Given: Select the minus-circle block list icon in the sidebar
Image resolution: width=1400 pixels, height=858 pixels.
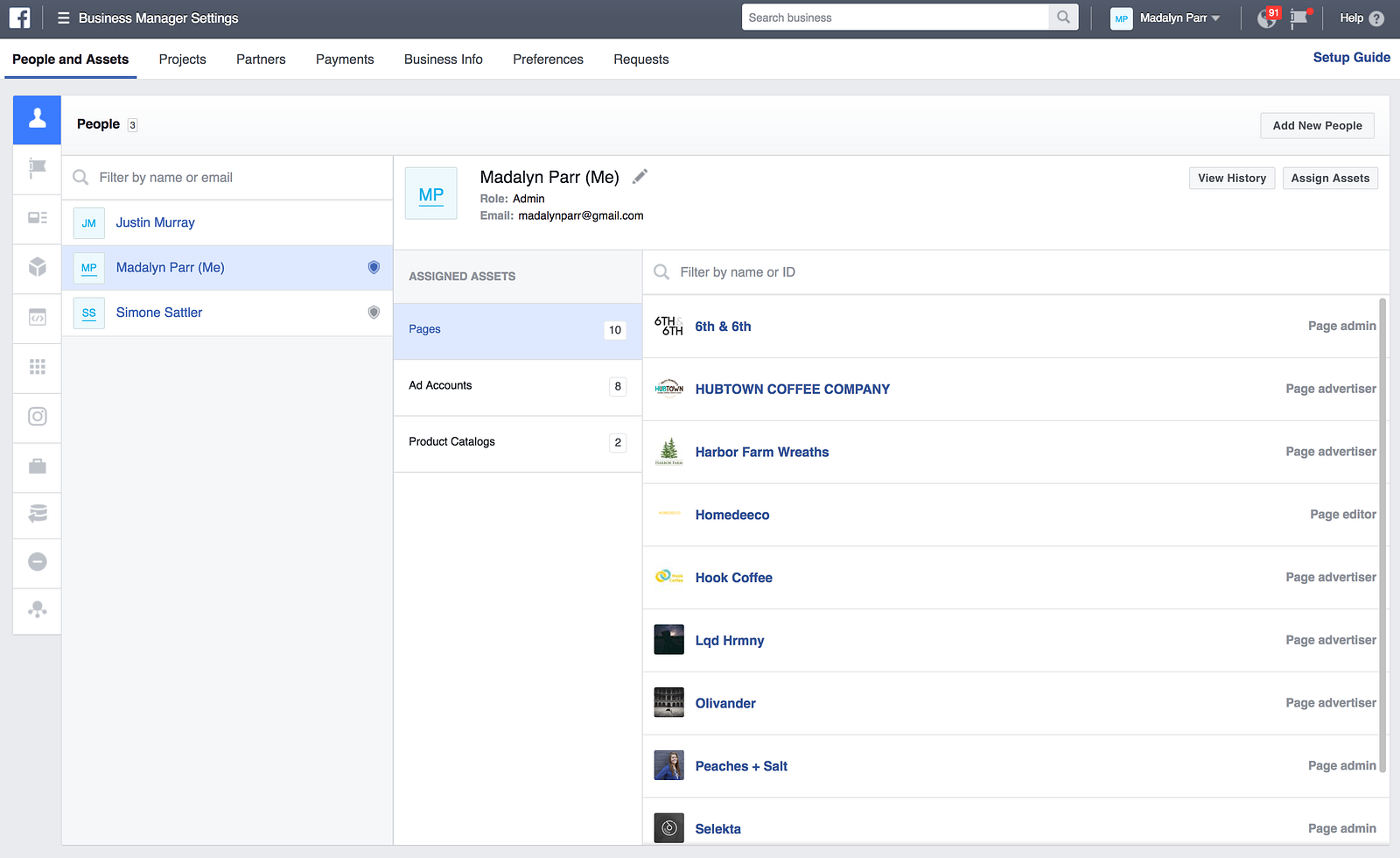Looking at the screenshot, I should [x=37, y=562].
